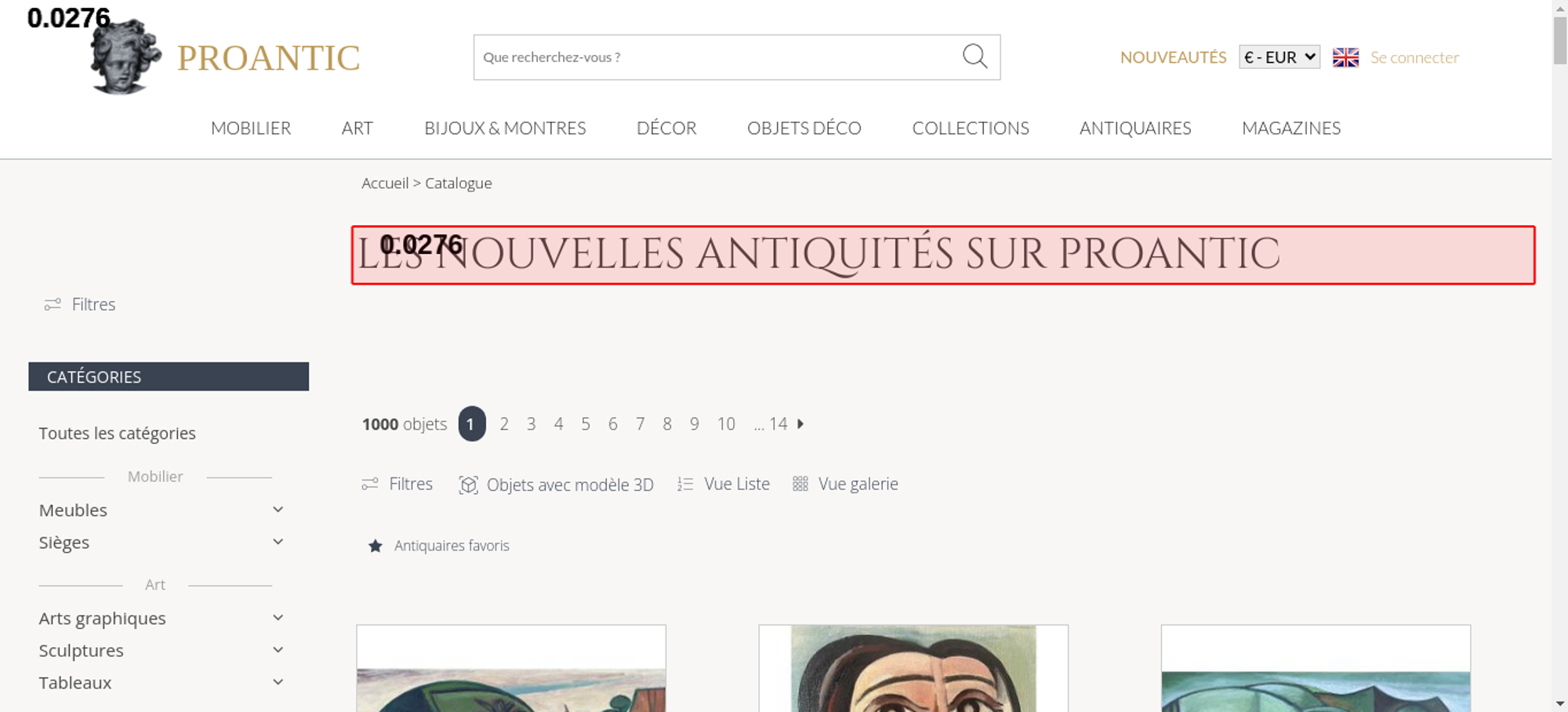Open the EUR currency dropdown
The image size is (1568, 712).
coord(1279,57)
